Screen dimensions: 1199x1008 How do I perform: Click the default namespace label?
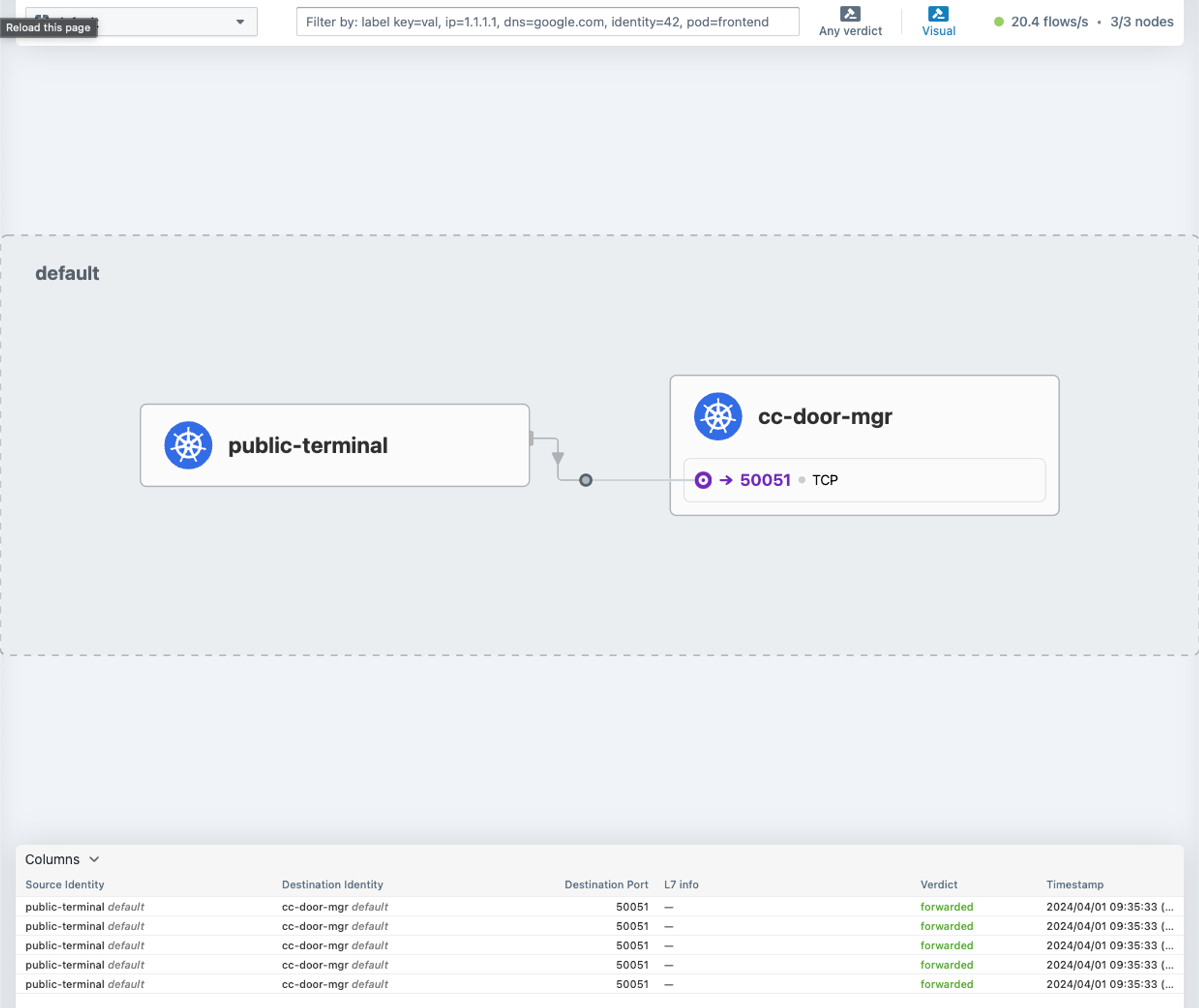tap(67, 273)
